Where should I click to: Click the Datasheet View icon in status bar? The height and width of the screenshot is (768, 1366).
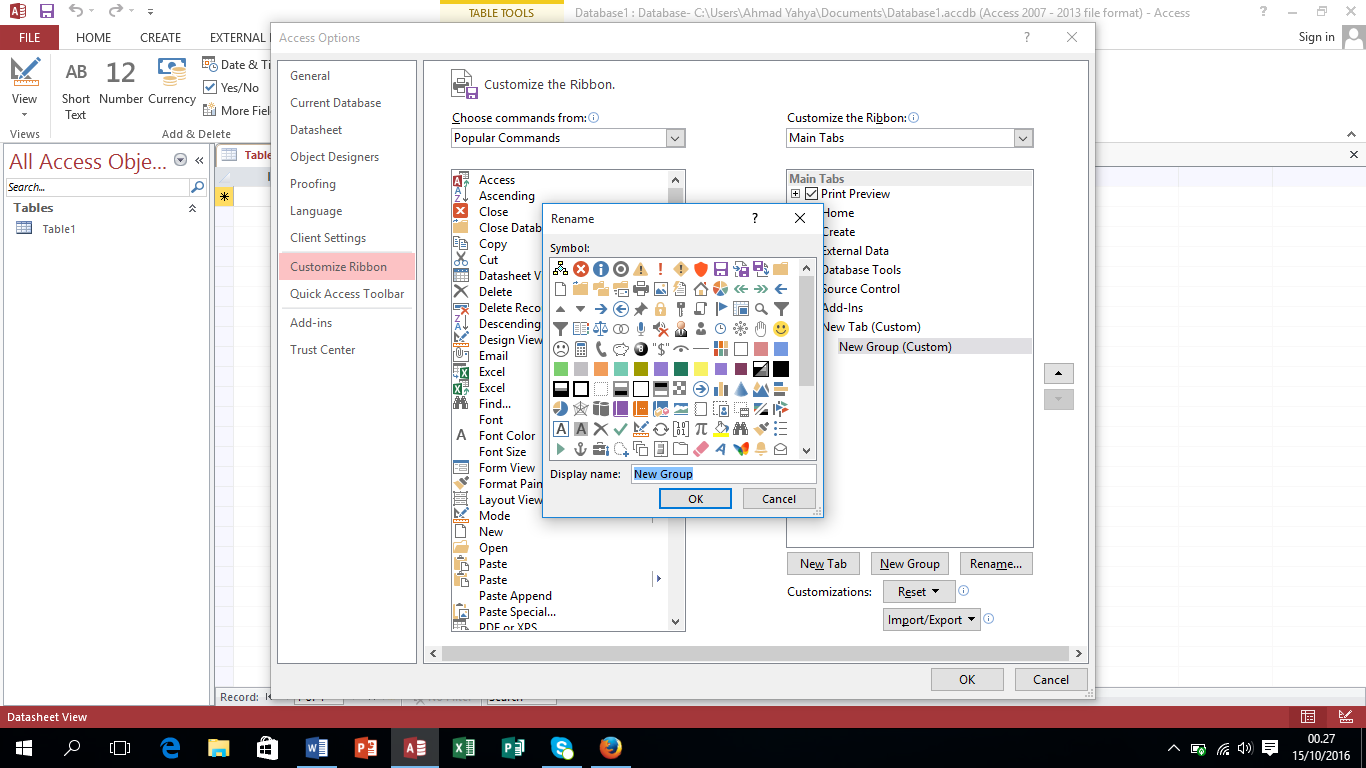pyautogui.click(x=1307, y=717)
